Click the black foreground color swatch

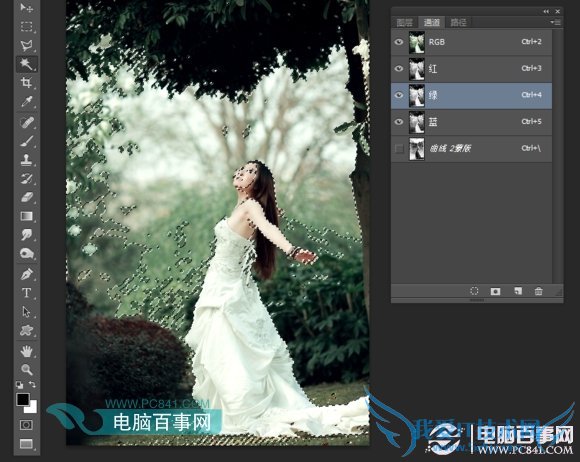22,399
